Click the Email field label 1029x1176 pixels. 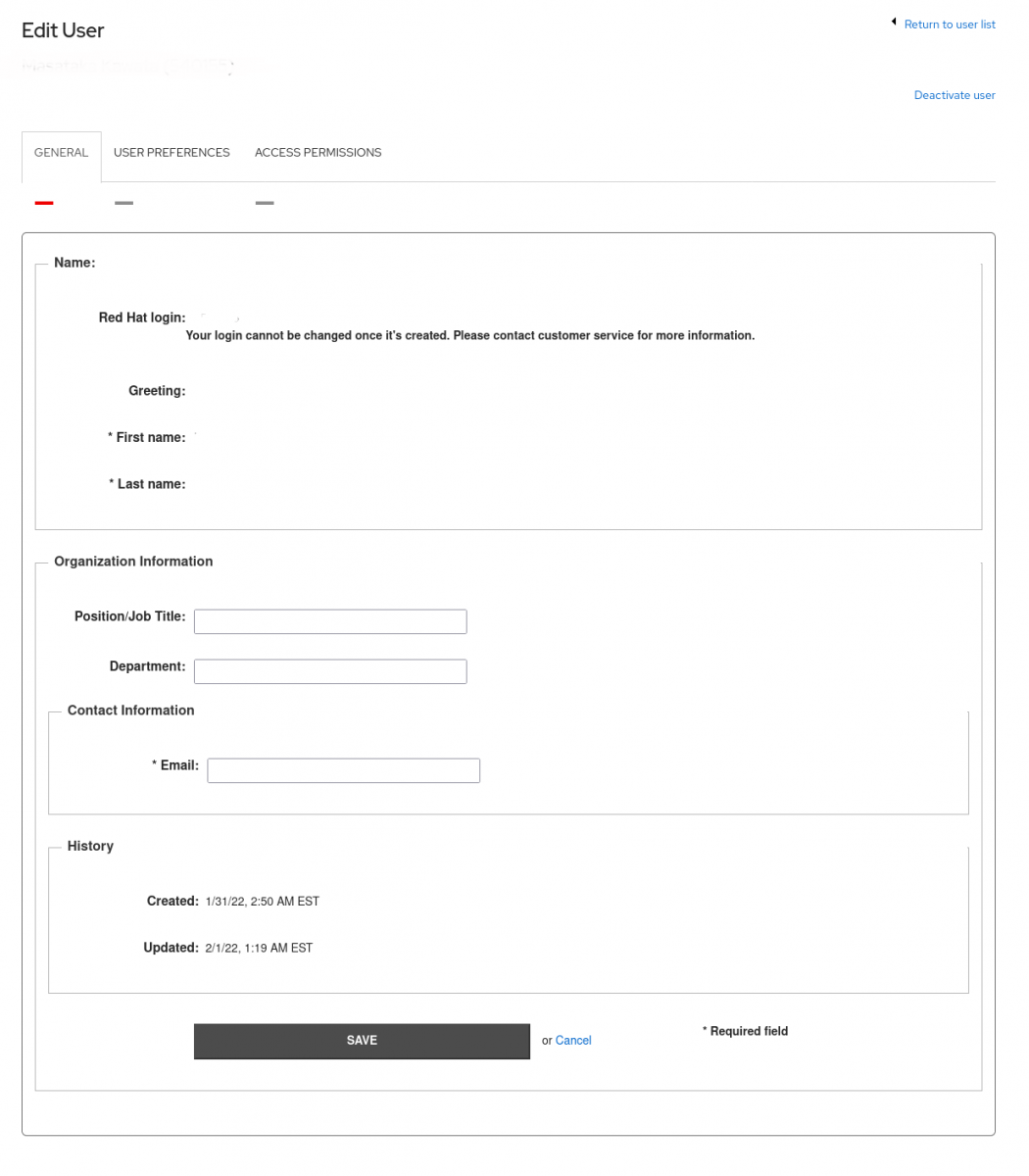(x=175, y=765)
